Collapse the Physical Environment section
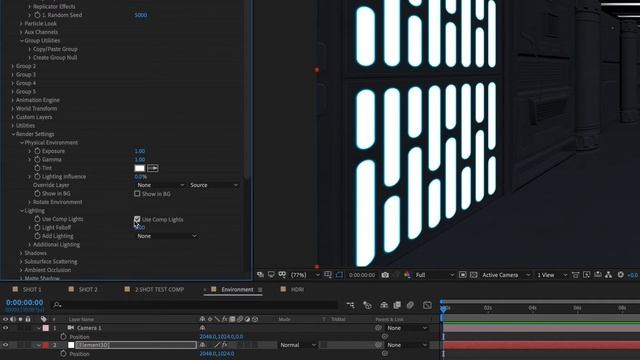The image size is (640, 360). [x=22, y=142]
